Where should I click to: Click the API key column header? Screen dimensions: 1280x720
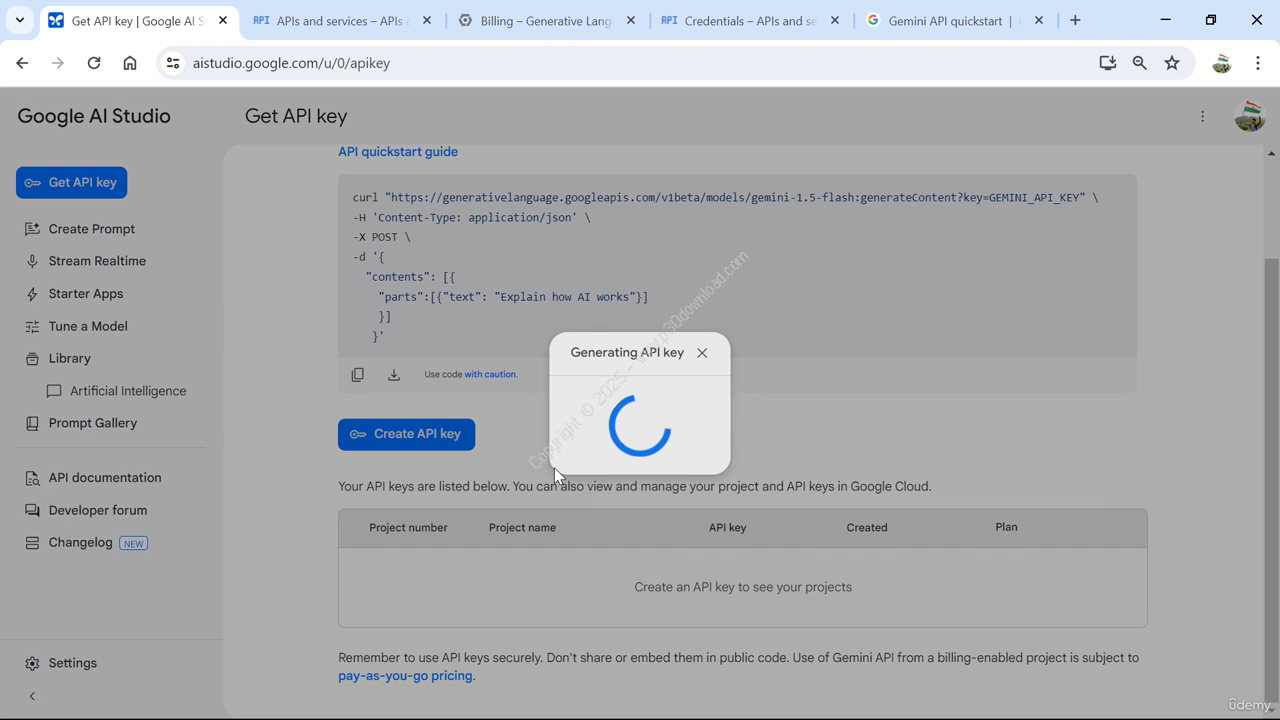coord(727,528)
